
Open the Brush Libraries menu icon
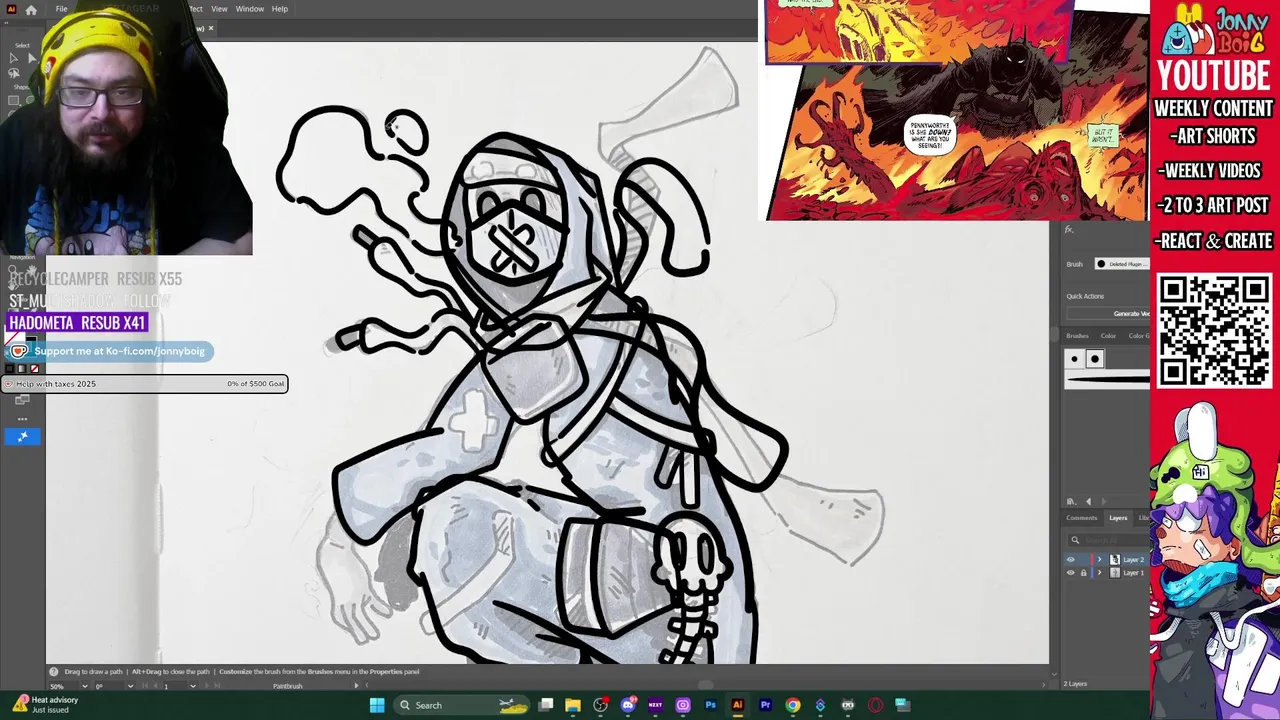coord(1071,501)
